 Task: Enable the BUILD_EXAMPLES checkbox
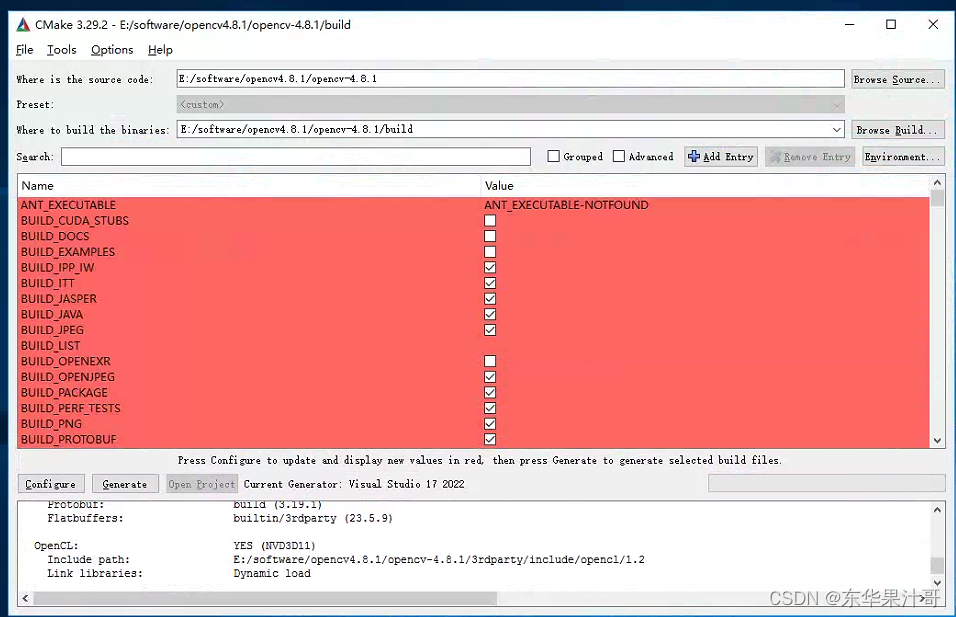click(490, 251)
